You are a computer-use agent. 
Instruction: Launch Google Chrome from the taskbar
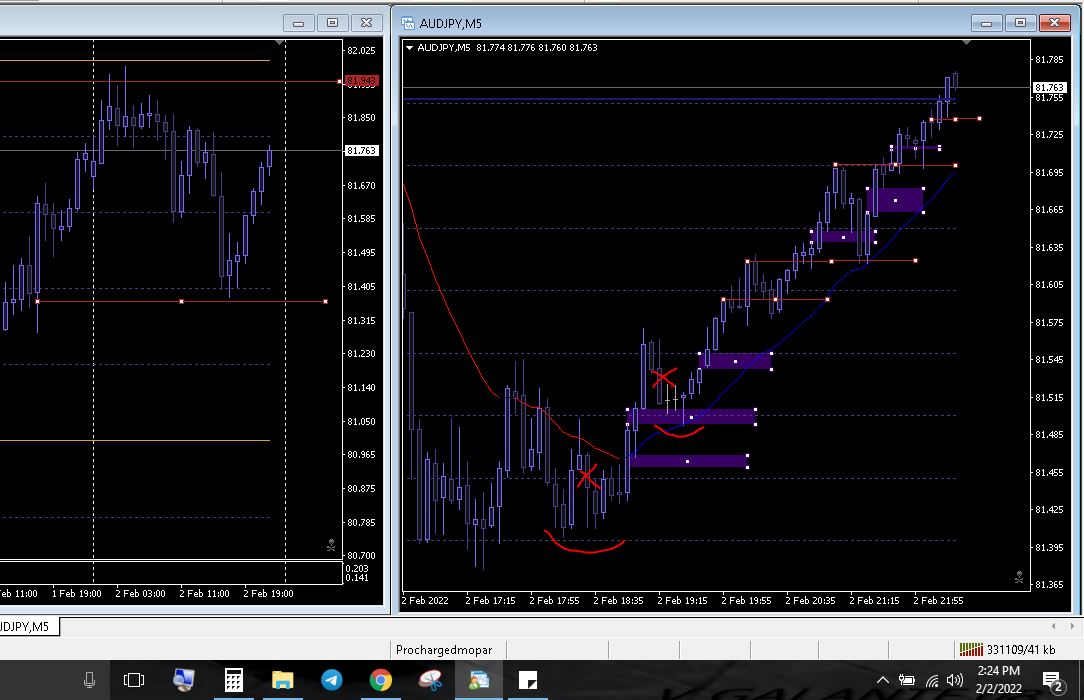(380, 680)
